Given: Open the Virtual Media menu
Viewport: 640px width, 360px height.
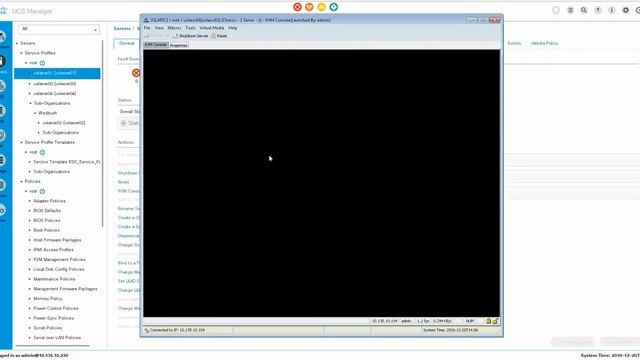Looking at the screenshot, I should 212,28.
